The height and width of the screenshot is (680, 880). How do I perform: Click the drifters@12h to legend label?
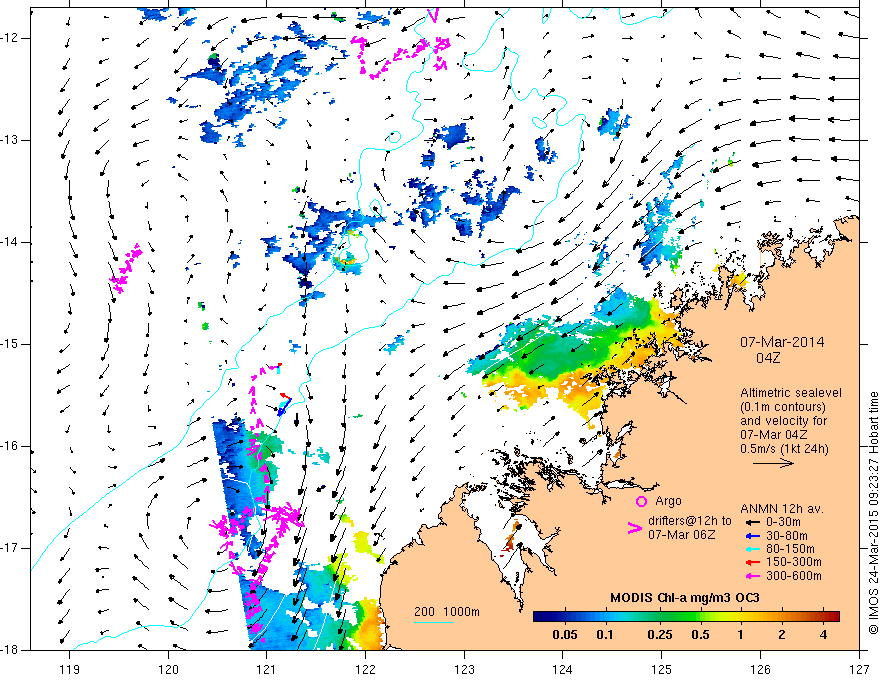(x=690, y=521)
